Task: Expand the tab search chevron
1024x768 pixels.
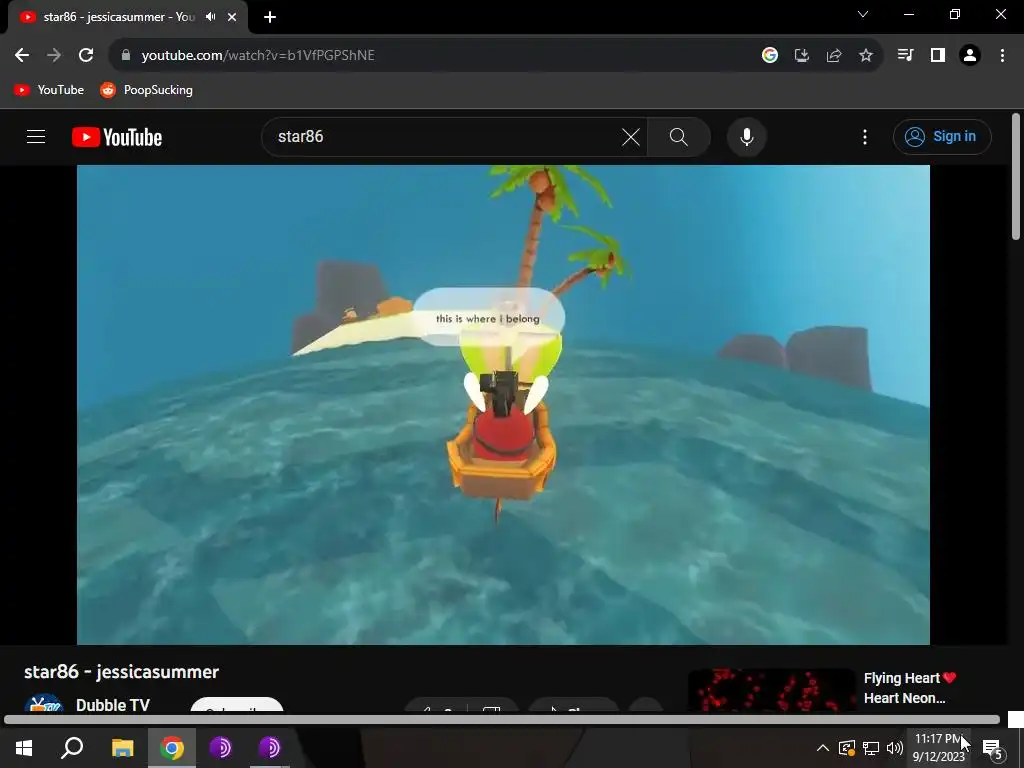Action: point(863,14)
